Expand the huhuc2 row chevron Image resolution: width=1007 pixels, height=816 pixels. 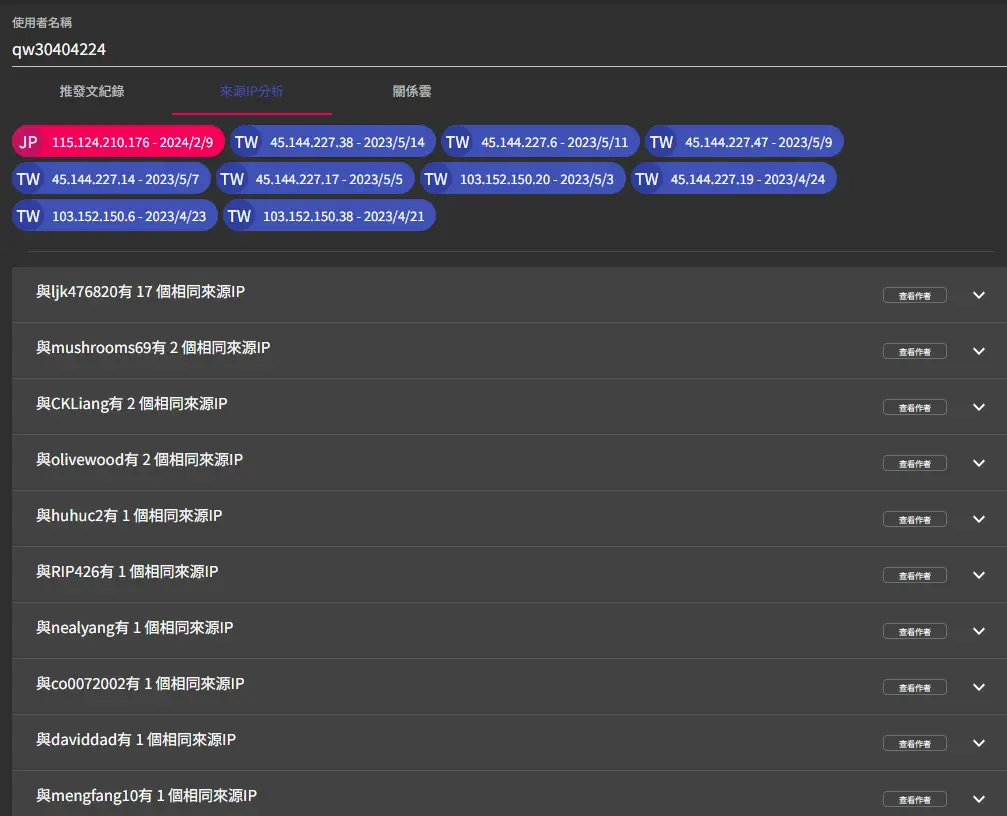point(979,519)
